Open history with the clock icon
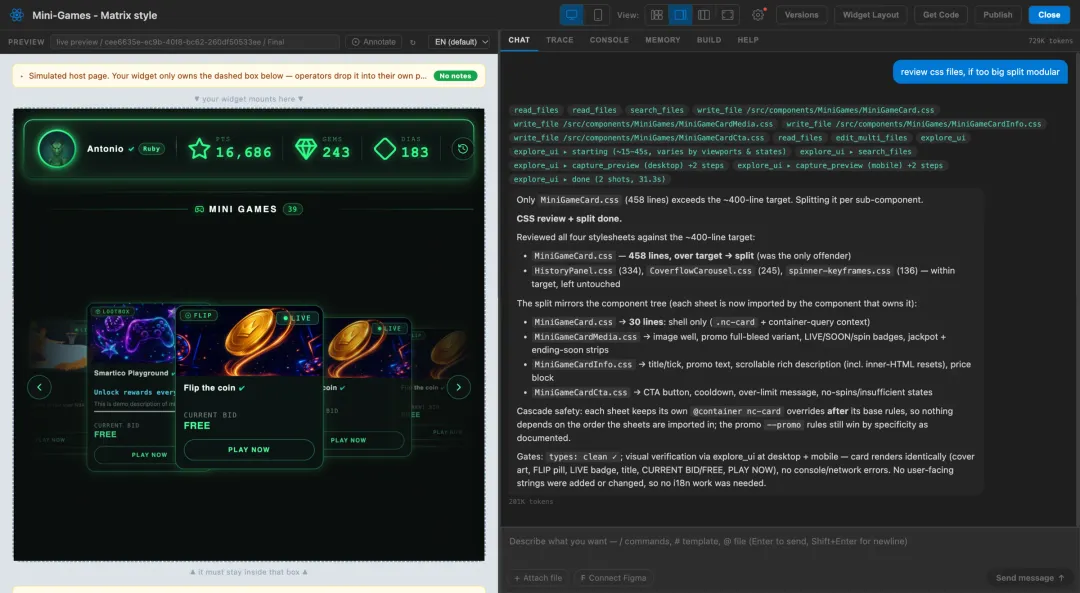Image resolution: width=1080 pixels, height=593 pixels. (463, 149)
